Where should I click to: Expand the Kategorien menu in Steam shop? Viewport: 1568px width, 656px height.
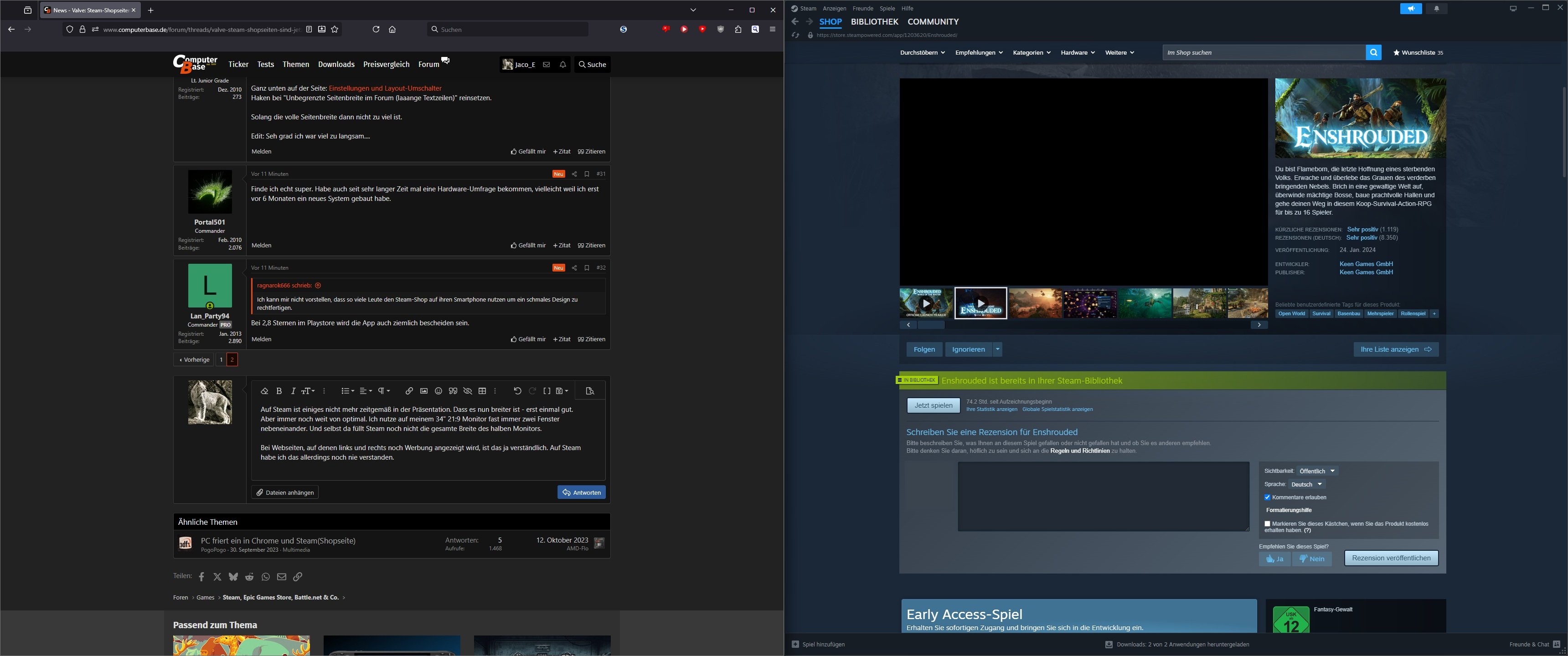coord(1031,52)
